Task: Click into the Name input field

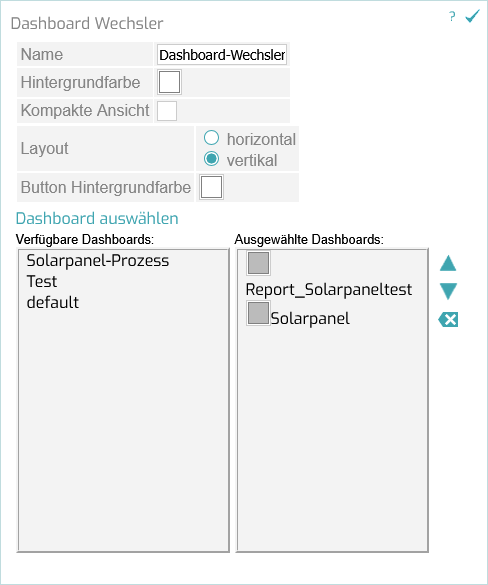Action: [222, 54]
